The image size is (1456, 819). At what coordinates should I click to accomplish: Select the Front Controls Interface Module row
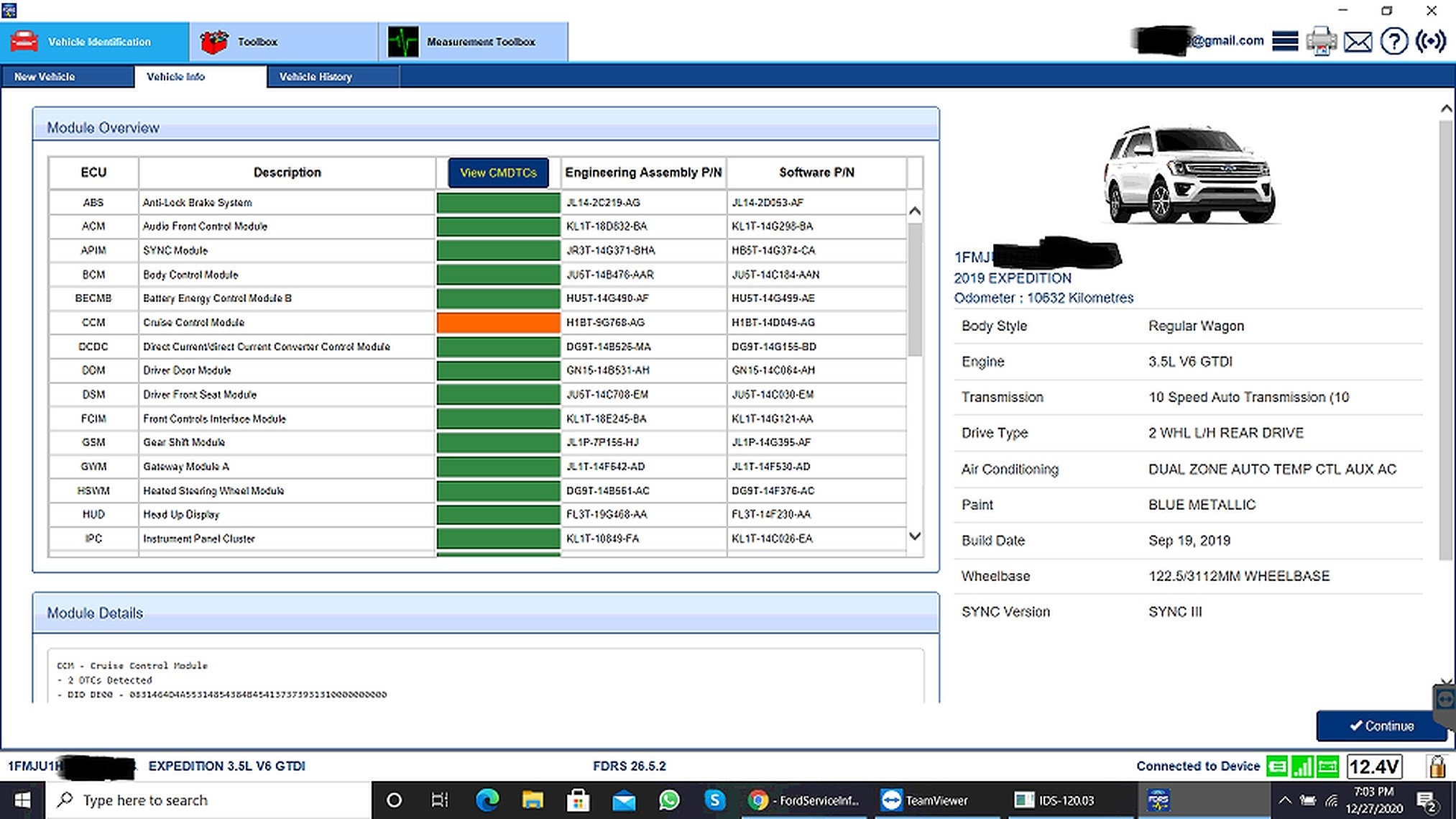478,418
